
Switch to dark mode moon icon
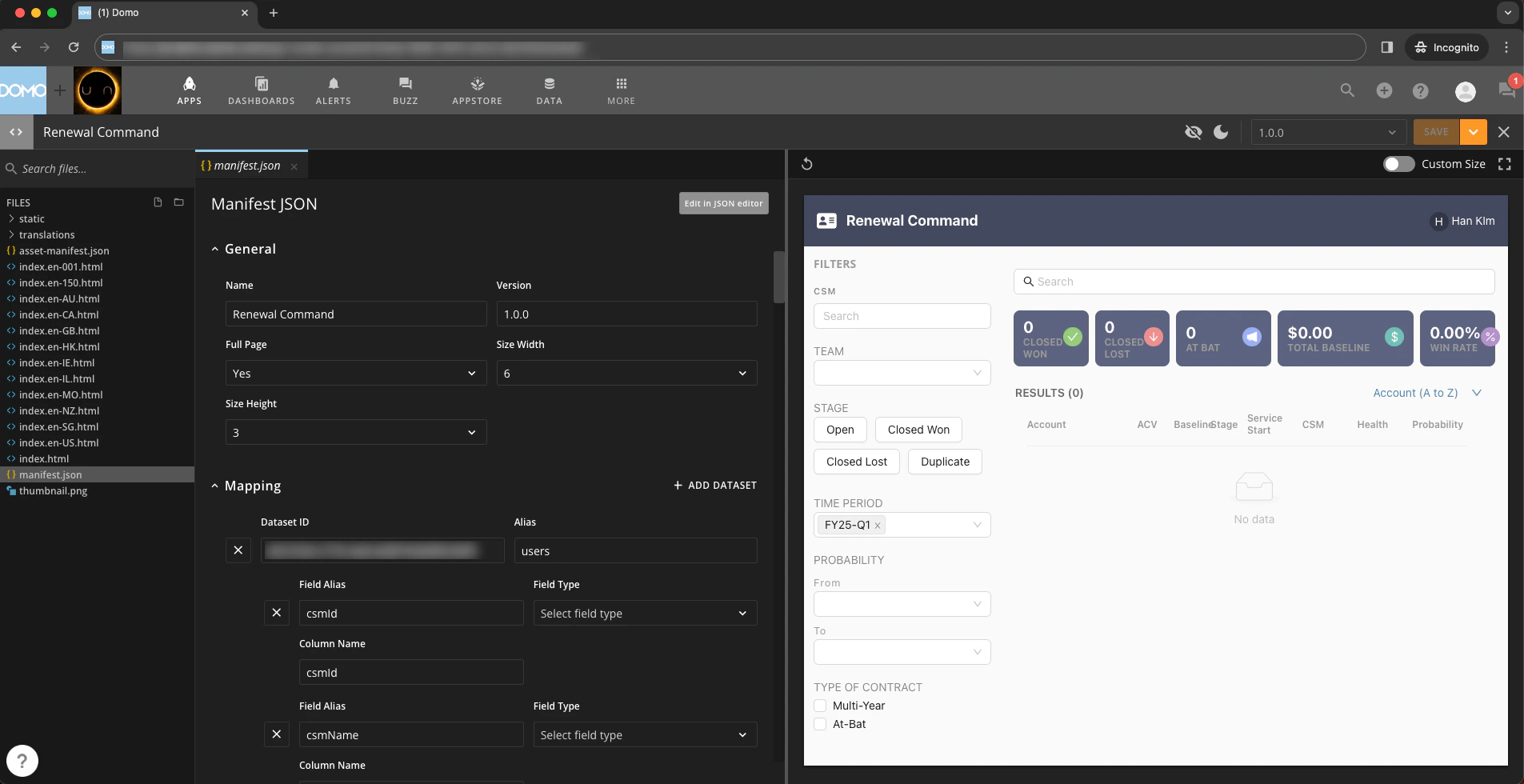pos(1221,132)
